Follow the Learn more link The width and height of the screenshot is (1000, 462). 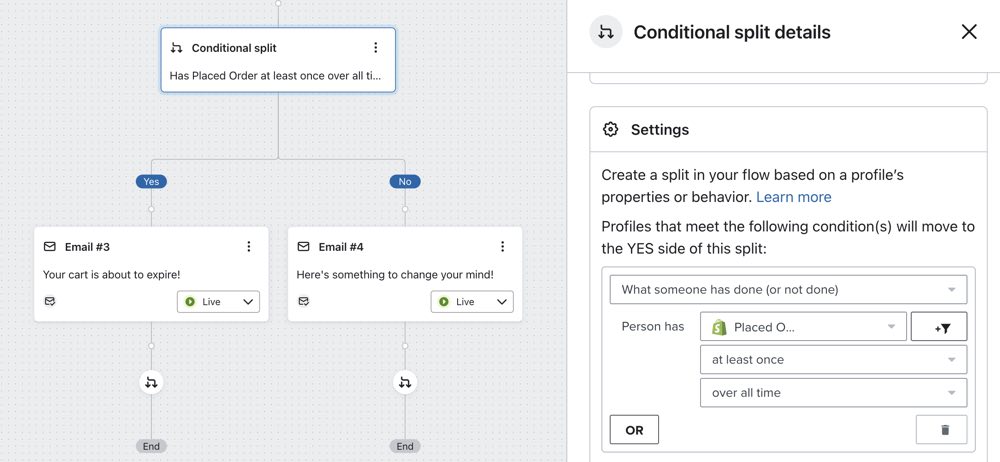(793, 197)
